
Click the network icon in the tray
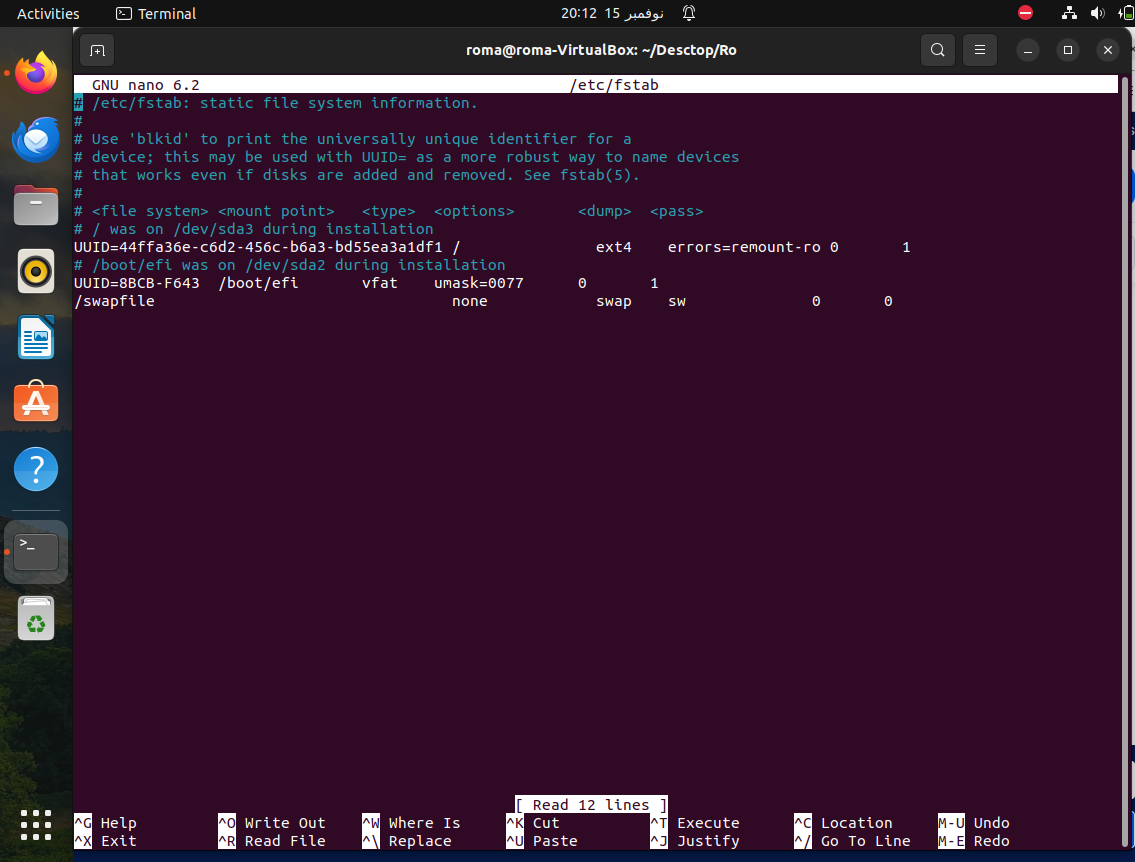1068,13
